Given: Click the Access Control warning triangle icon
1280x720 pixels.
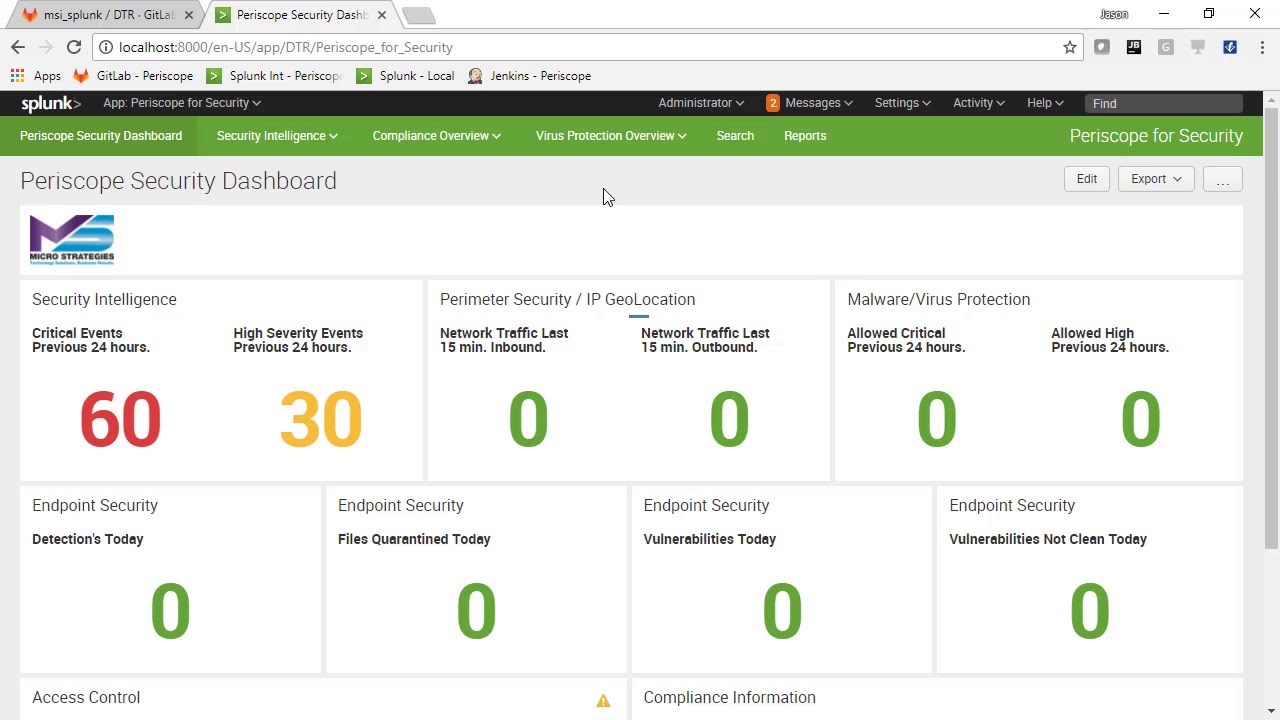Looking at the screenshot, I should coord(603,701).
